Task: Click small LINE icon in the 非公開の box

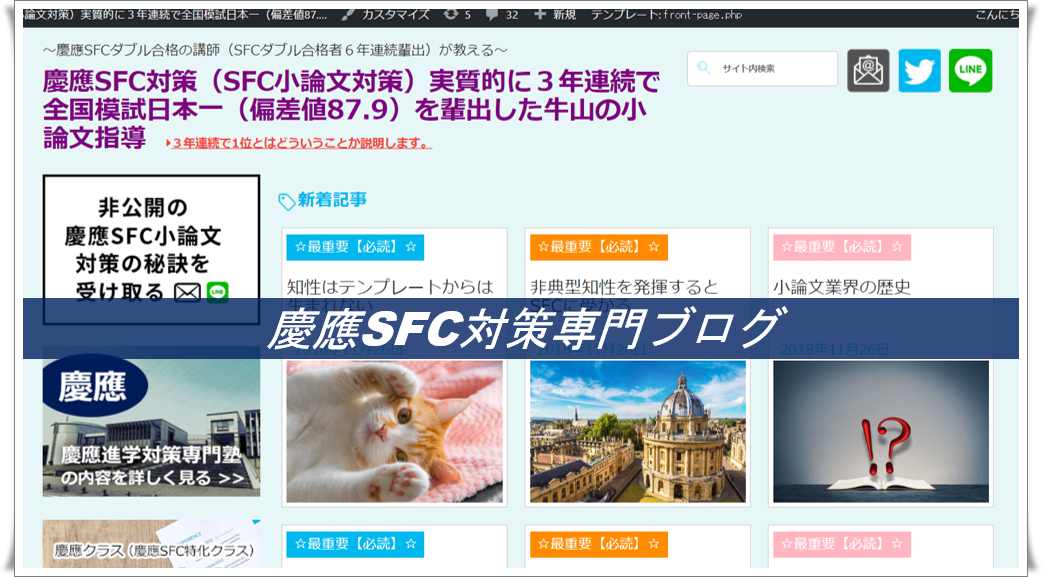Action: point(217,292)
